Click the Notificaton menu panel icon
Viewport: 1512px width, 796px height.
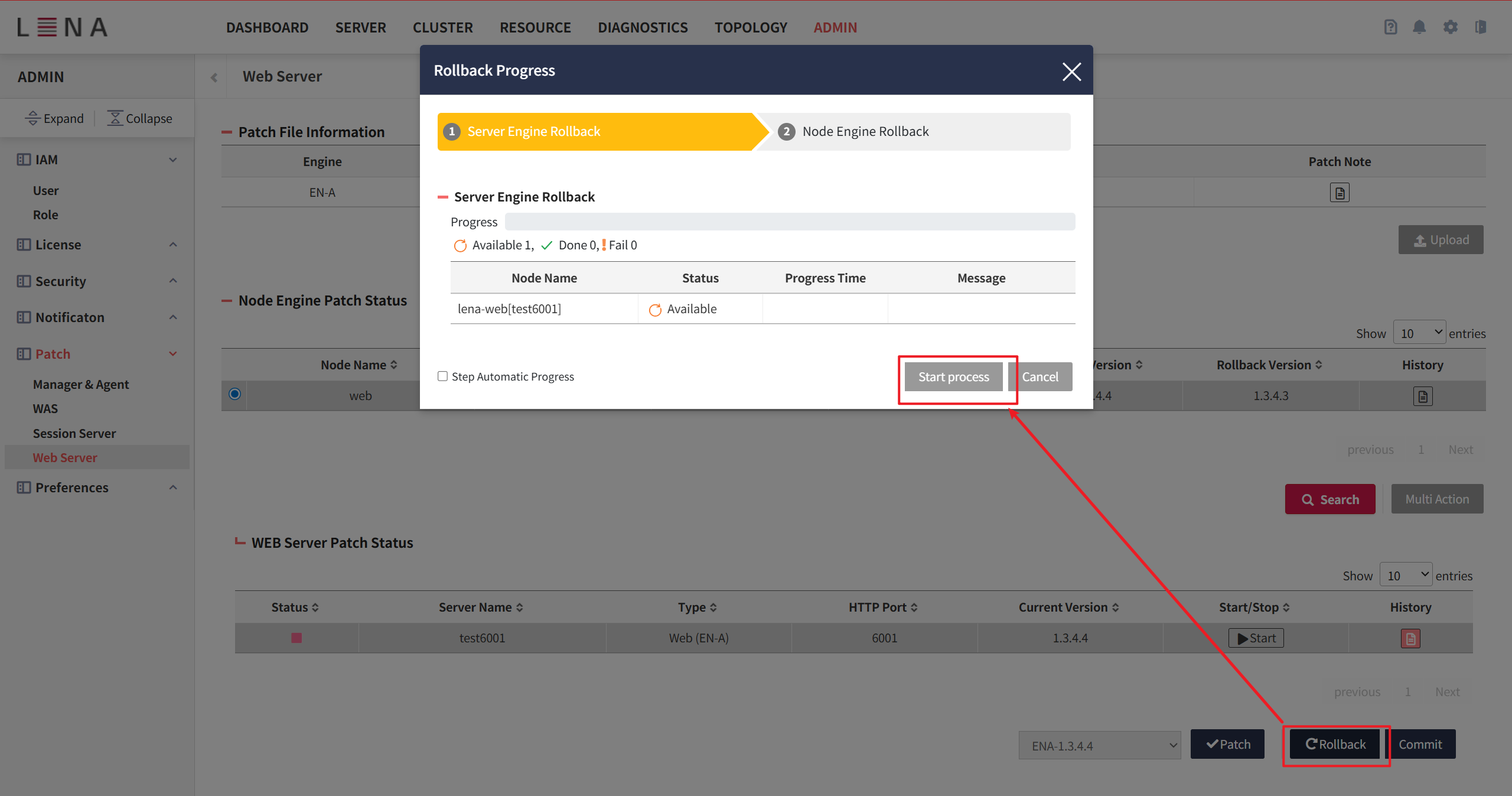(x=24, y=317)
